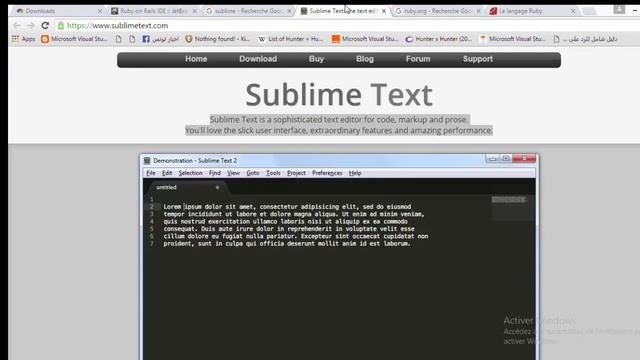Open the Find menu

[215, 173]
